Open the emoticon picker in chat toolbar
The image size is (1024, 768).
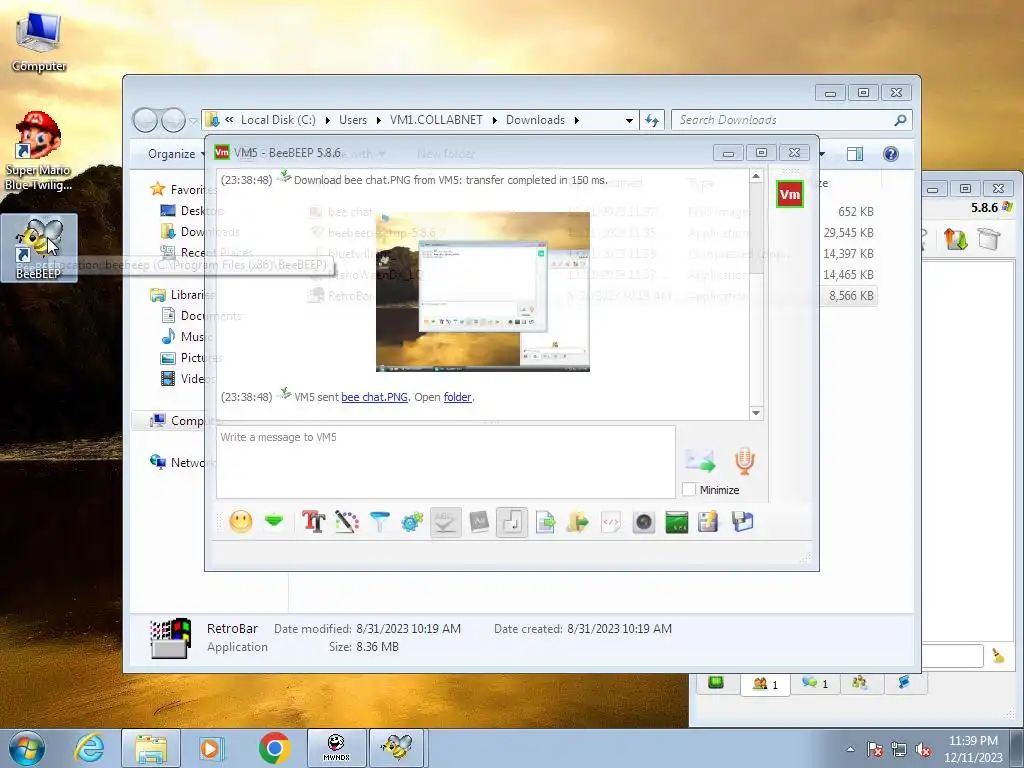(x=241, y=522)
